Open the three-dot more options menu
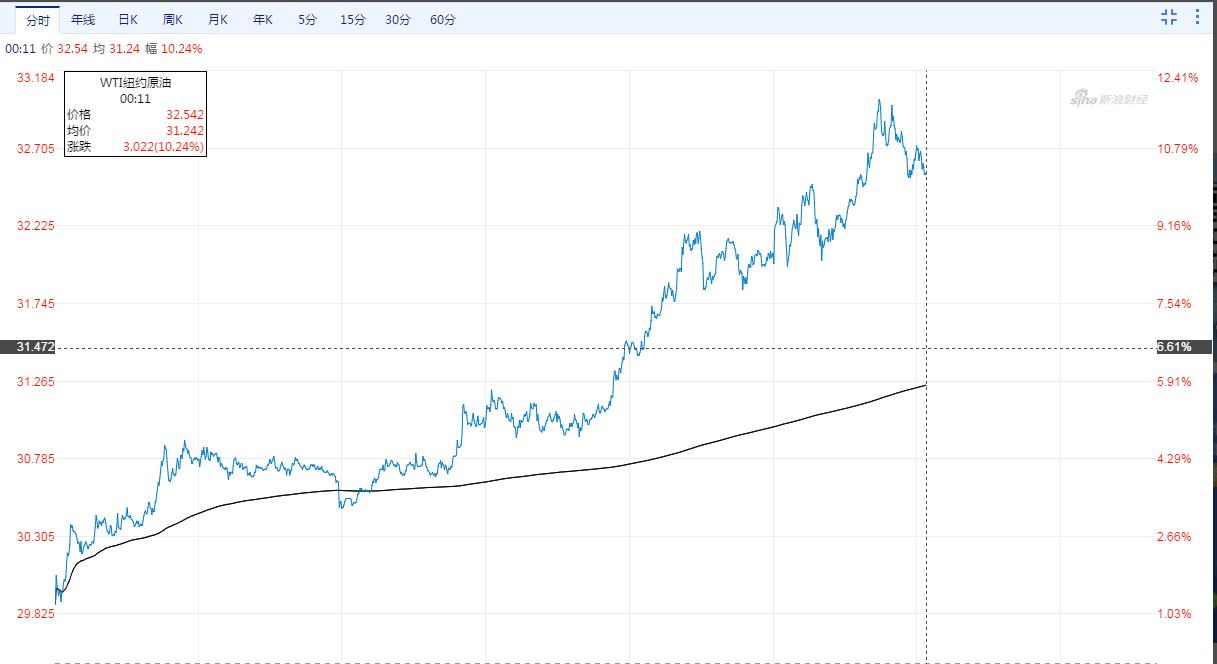 pos(1198,17)
